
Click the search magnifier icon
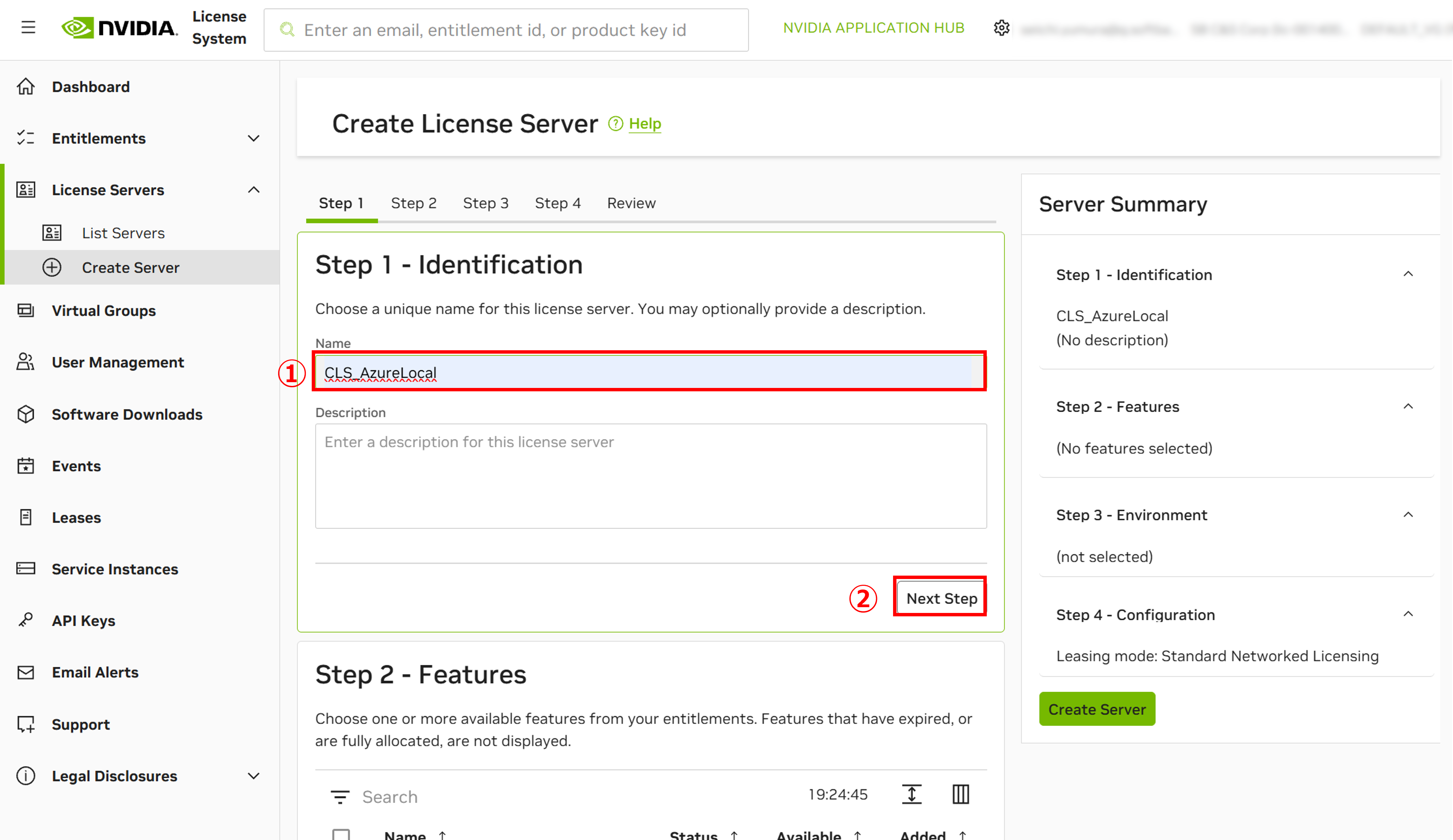(x=287, y=30)
